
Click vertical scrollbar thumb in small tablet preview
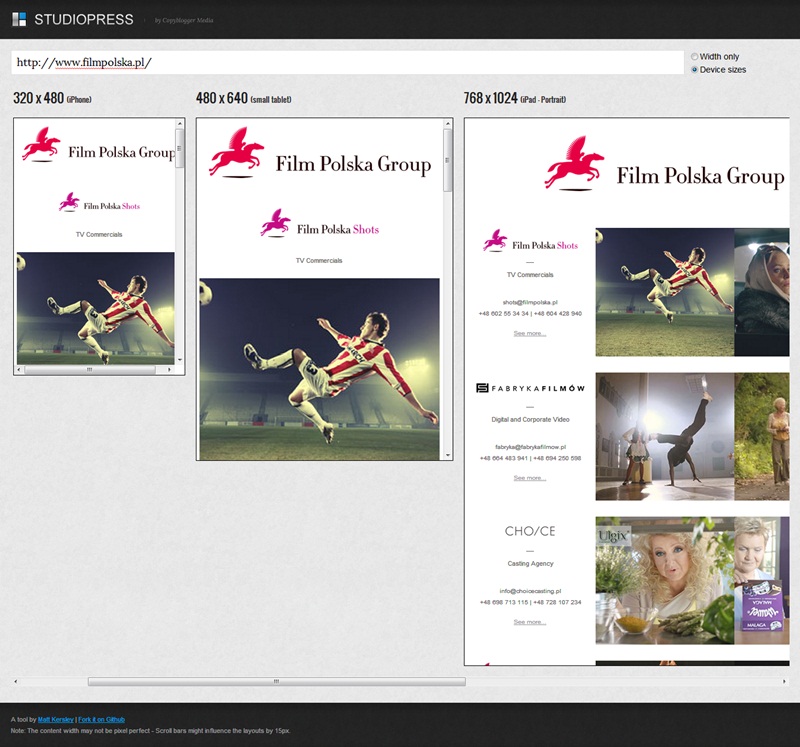[x=447, y=160]
